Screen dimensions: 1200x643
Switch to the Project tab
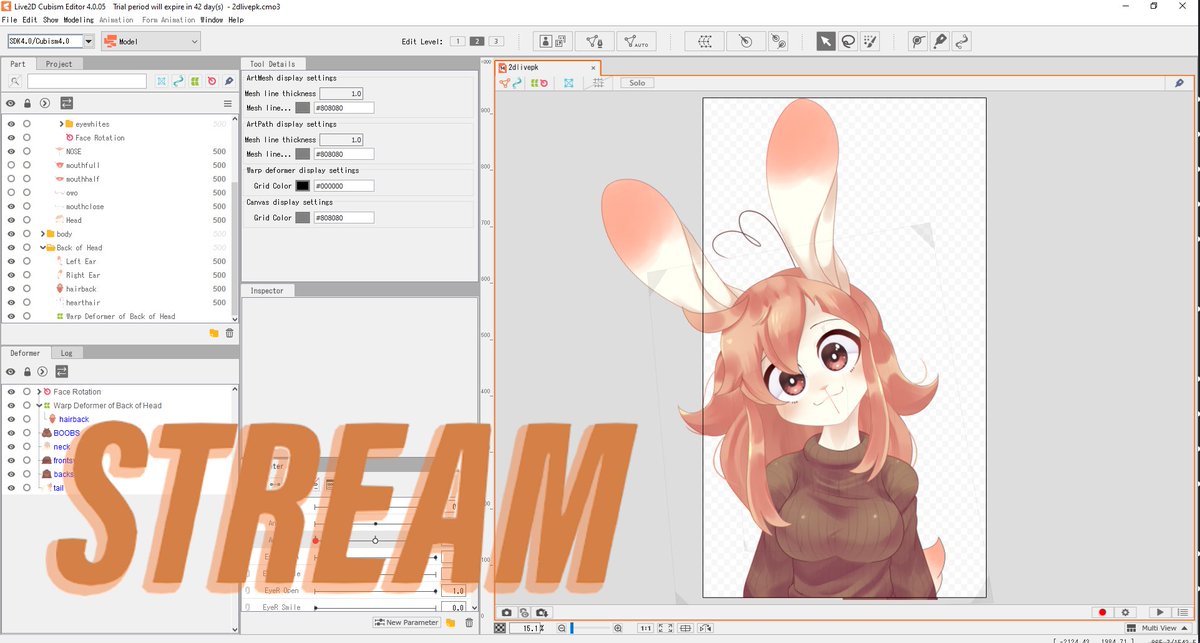click(59, 64)
